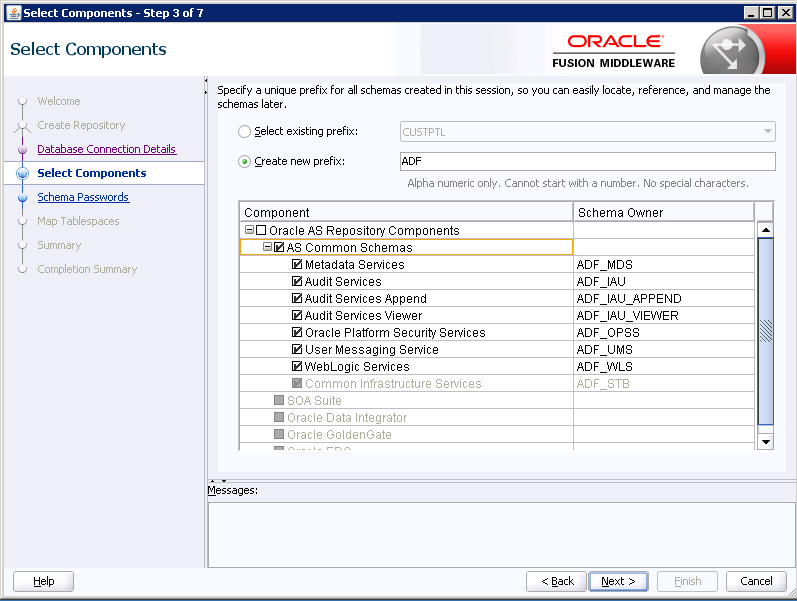This screenshot has width=797, height=601.
Task: Select the Select Components wizard step
Action: (x=91, y=173)
